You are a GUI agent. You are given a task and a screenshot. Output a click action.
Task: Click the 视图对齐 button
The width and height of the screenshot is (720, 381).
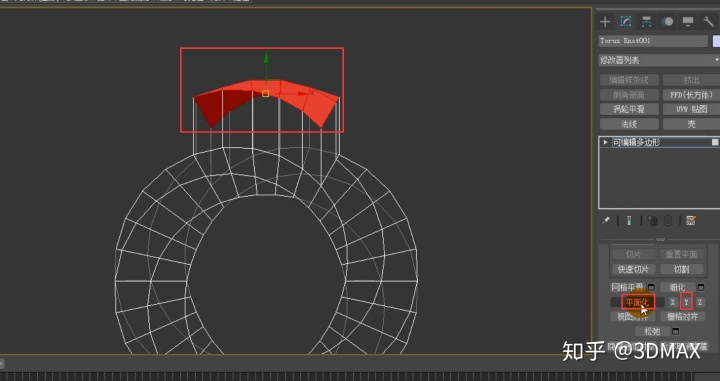(x=633, y=316)
